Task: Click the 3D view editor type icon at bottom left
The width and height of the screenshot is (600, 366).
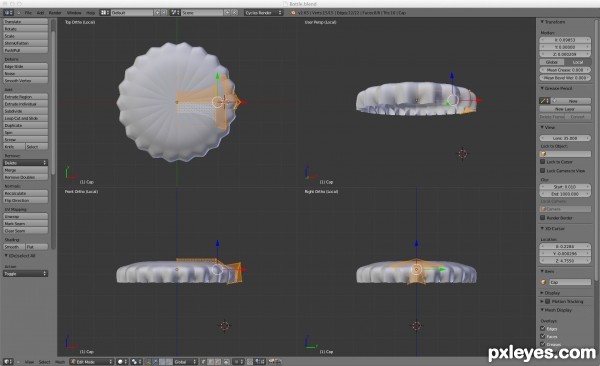Action: pos(8,361)
